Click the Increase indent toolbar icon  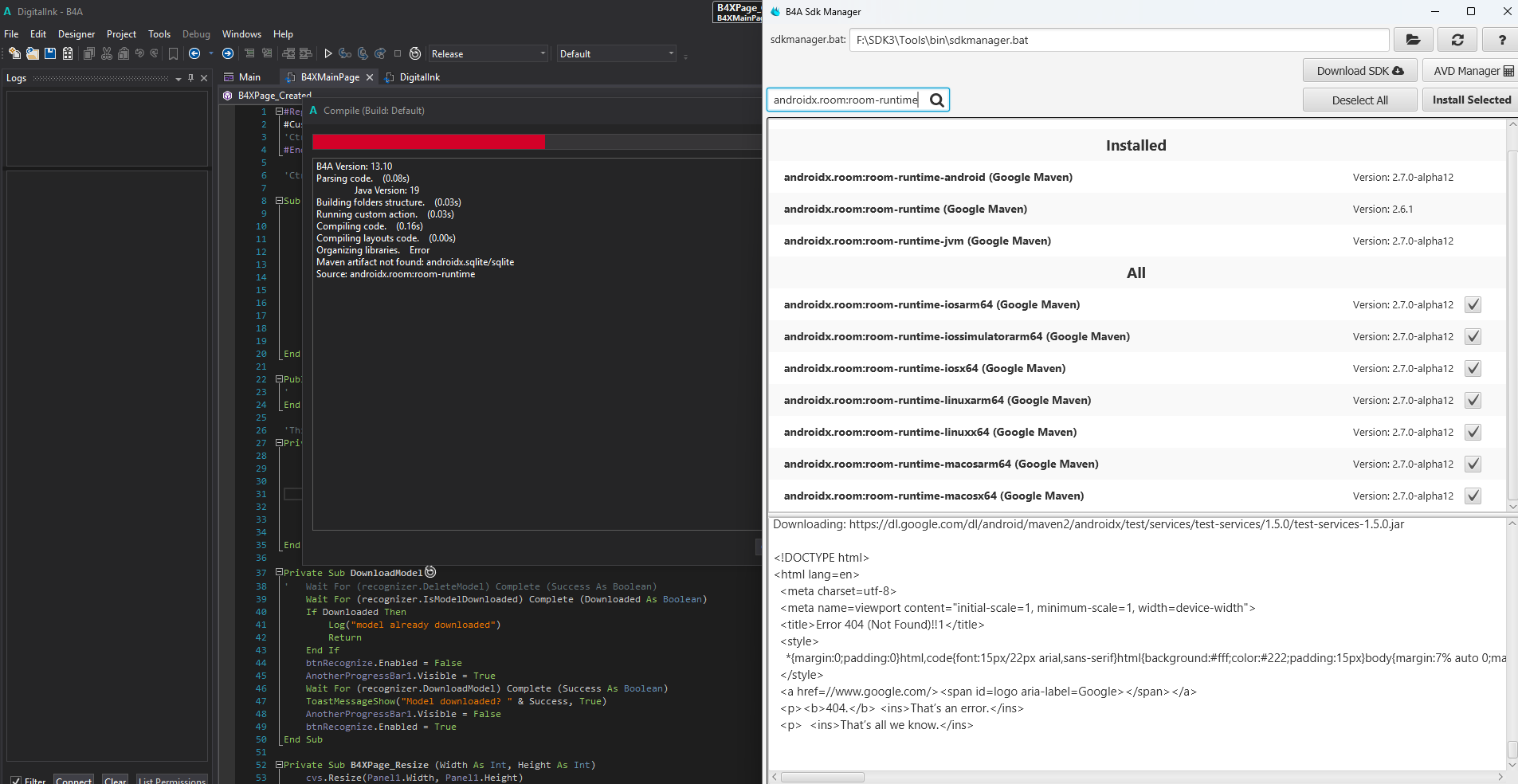[306, 53]
